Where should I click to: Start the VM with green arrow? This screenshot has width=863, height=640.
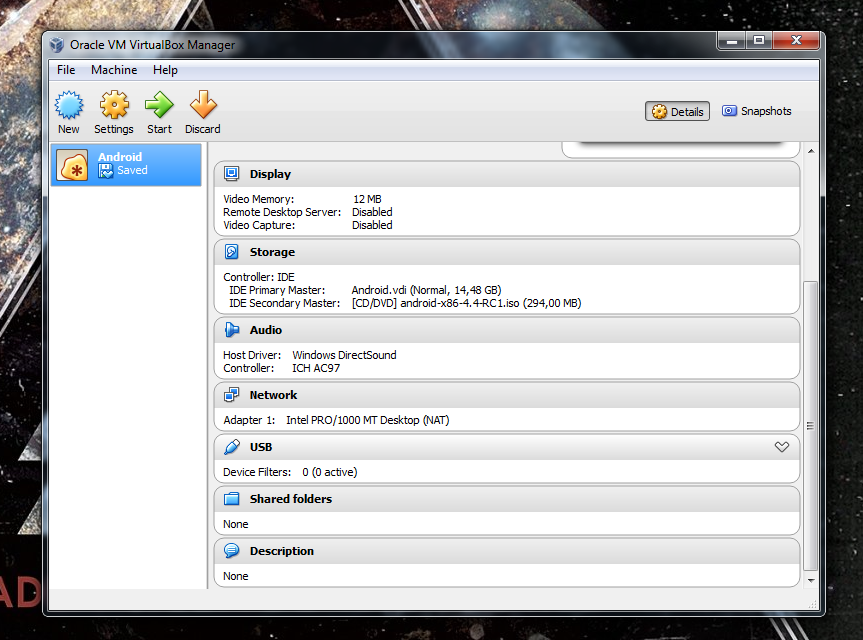[159, 105]
